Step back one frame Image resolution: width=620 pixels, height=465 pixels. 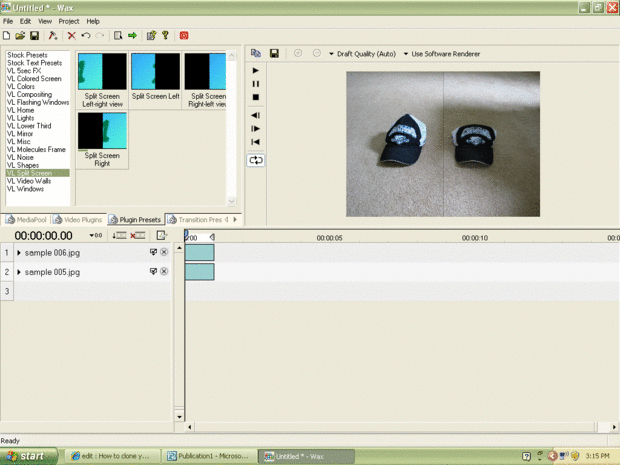pyautogui.click(x=255, y=115)
